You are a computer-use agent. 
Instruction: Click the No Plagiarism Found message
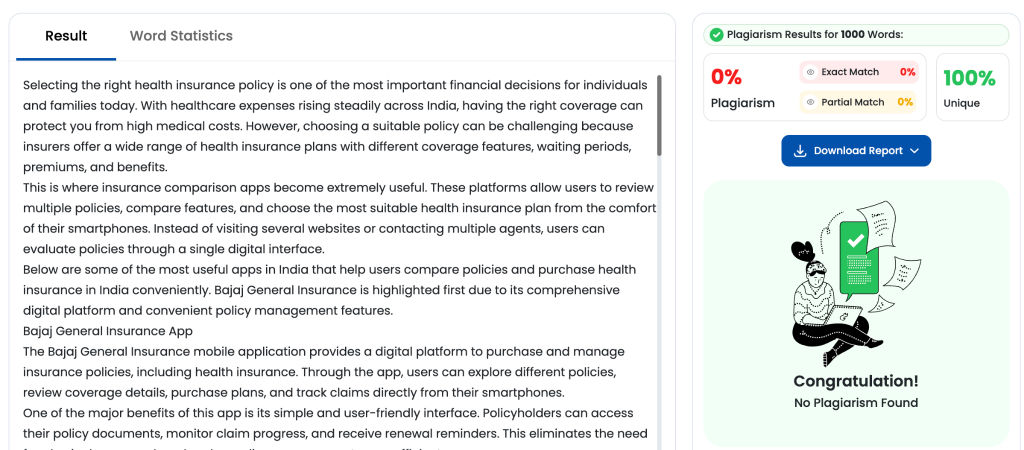(x=855, y=403)
